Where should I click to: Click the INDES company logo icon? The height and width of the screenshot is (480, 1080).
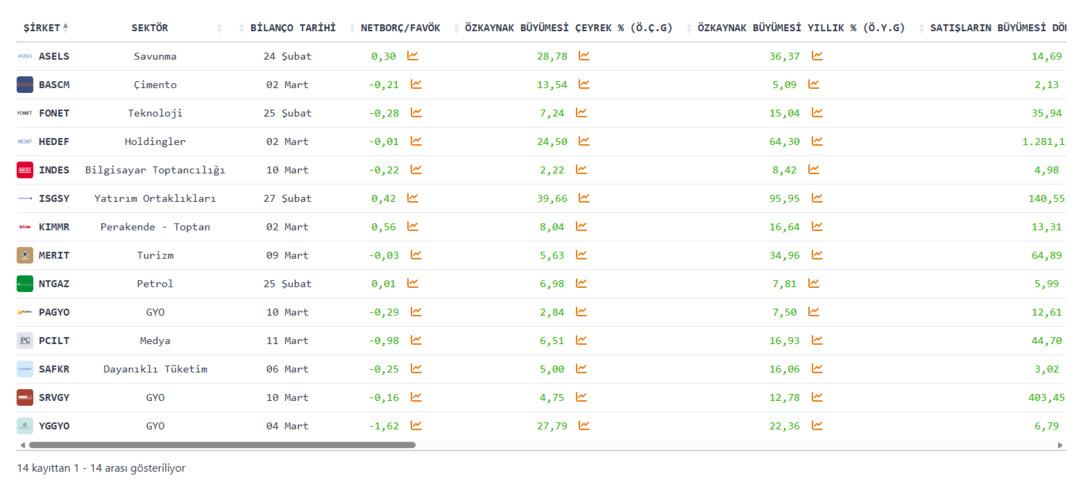point(25,170)
